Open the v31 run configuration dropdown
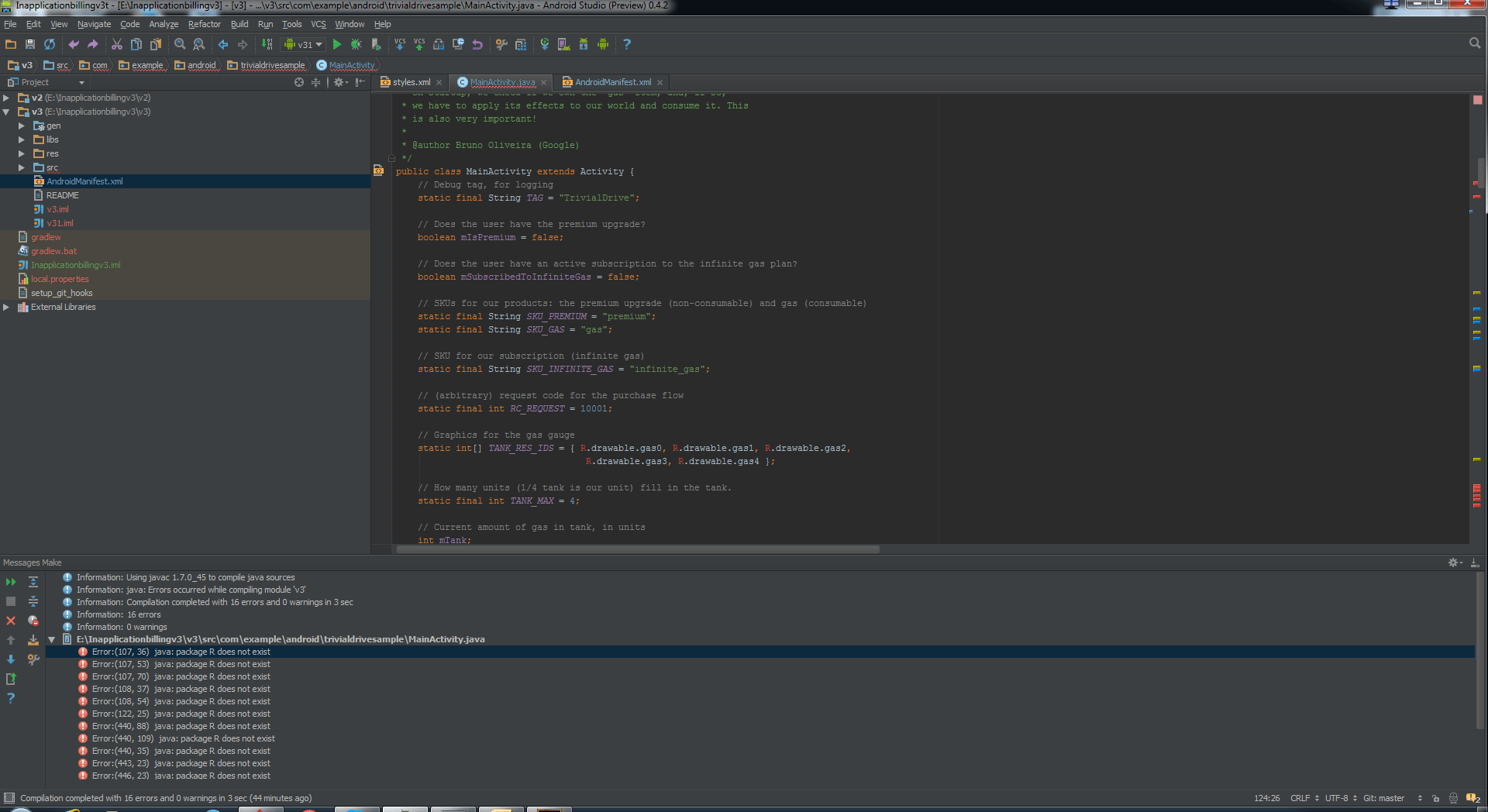The image size is (1488, 812). 304,45
